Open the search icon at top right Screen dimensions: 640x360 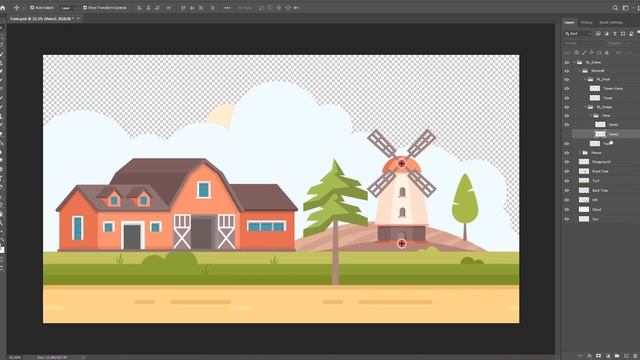[615, 8]
